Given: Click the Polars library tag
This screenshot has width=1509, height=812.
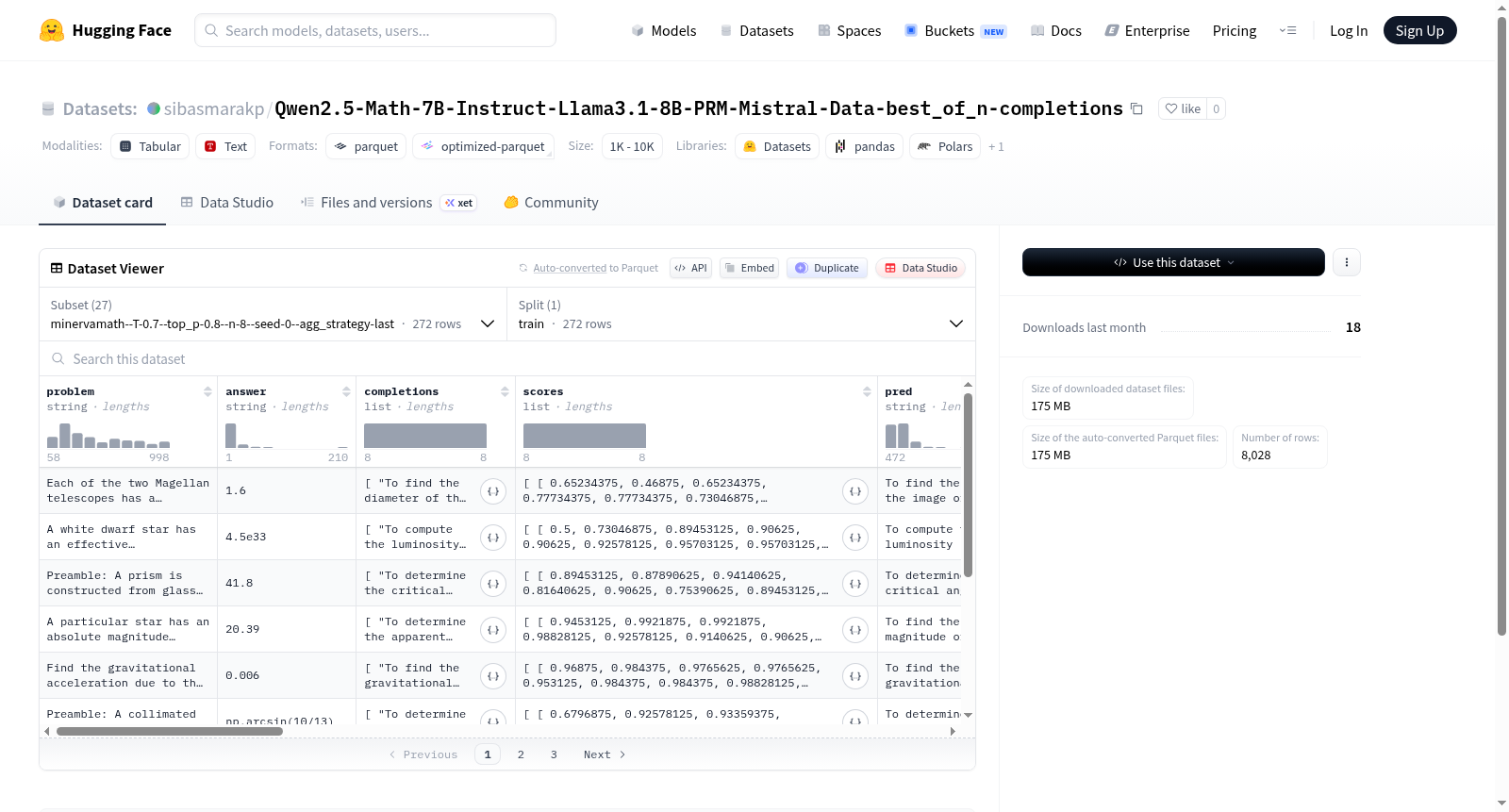Looking at the screenshot, I should pyautogui.click(x=945, y=146).
